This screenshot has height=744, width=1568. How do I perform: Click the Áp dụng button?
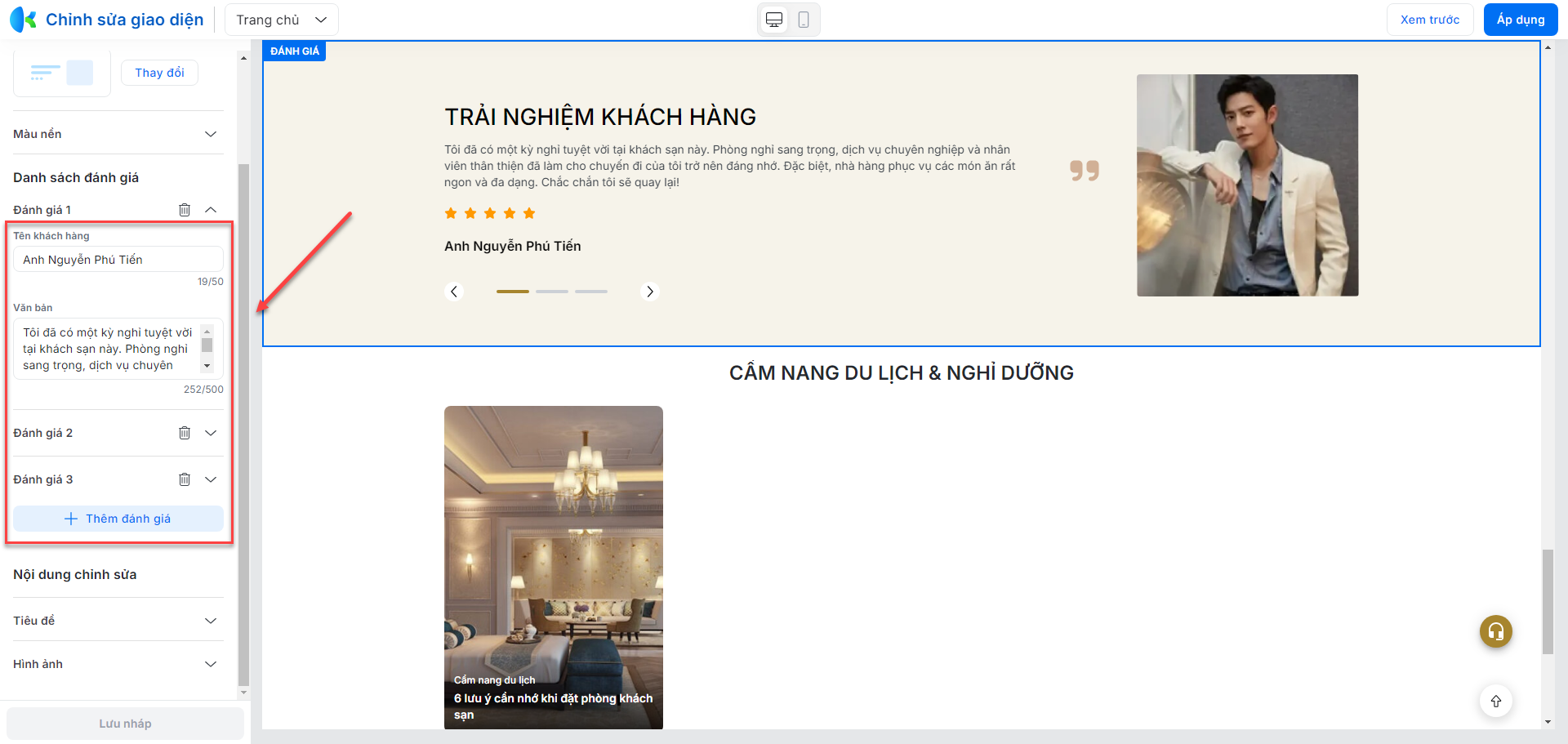(1521, 20)
